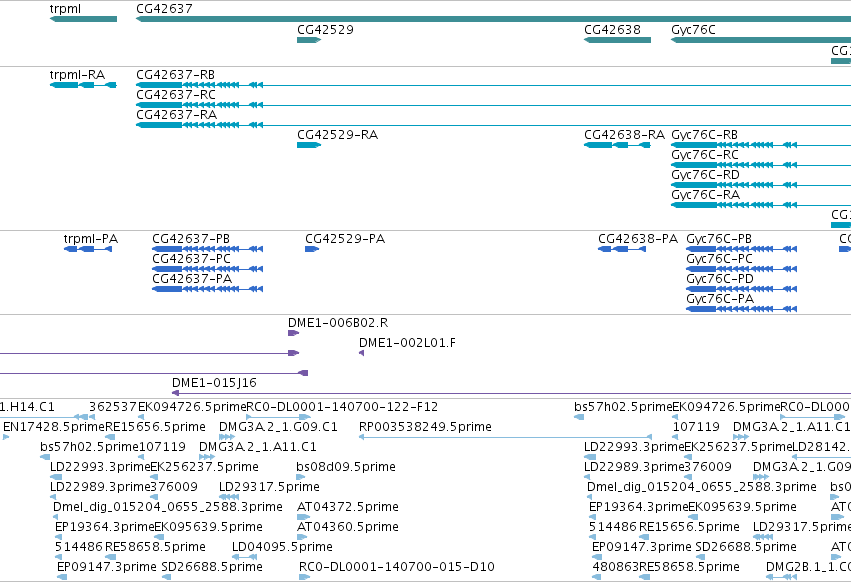The image size is (851, 582).
Task: Select transcript Gyc76C-RA
Action: click(706, 195)
